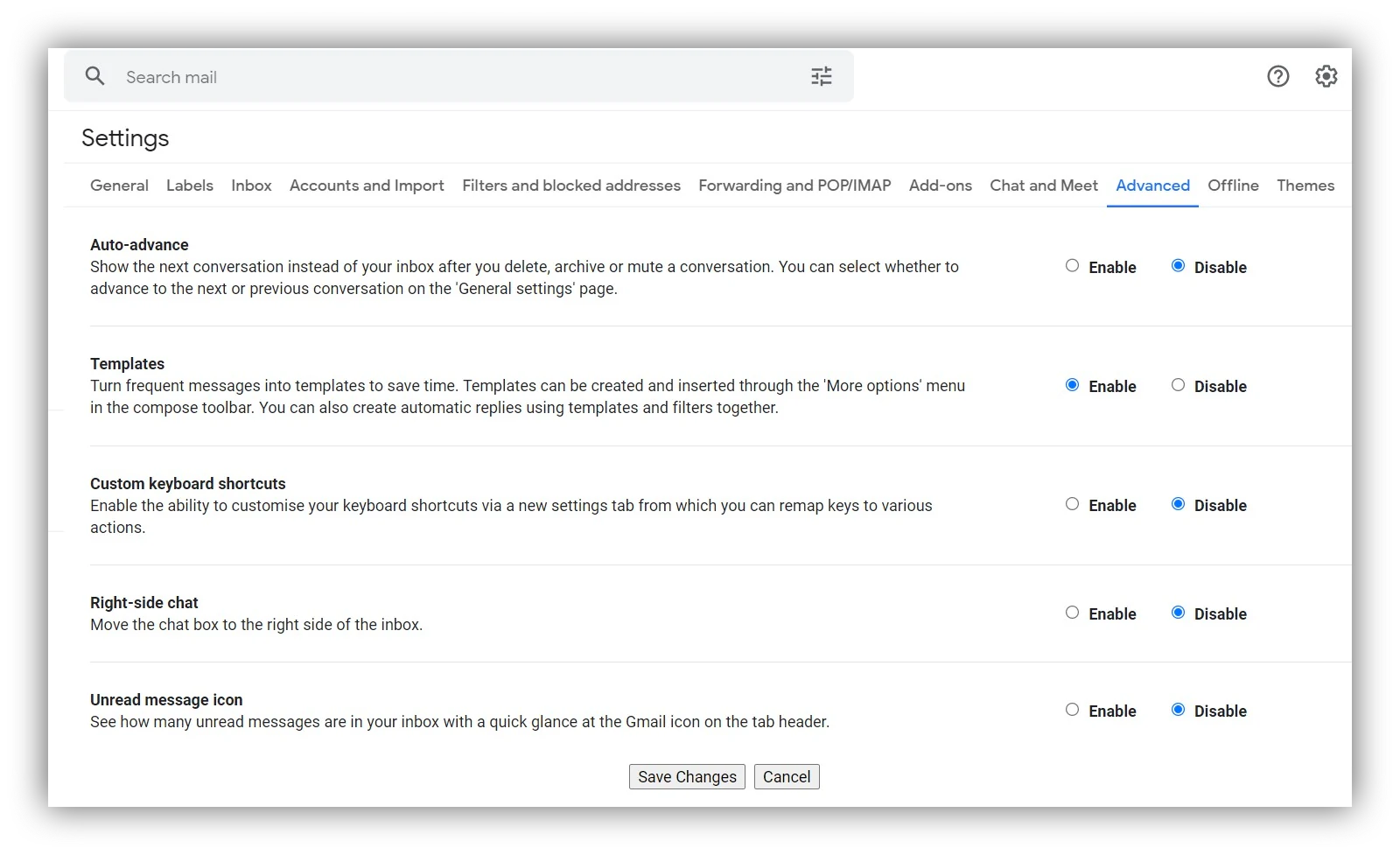
Task: Switch to the General tab
Action: click(x=119, y=186)
